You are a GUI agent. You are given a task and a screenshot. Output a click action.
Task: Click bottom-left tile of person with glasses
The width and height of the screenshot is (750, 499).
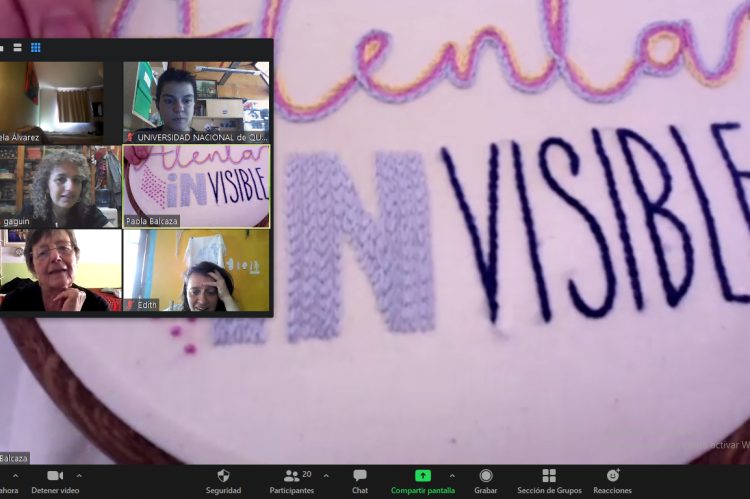click(60, 269)
